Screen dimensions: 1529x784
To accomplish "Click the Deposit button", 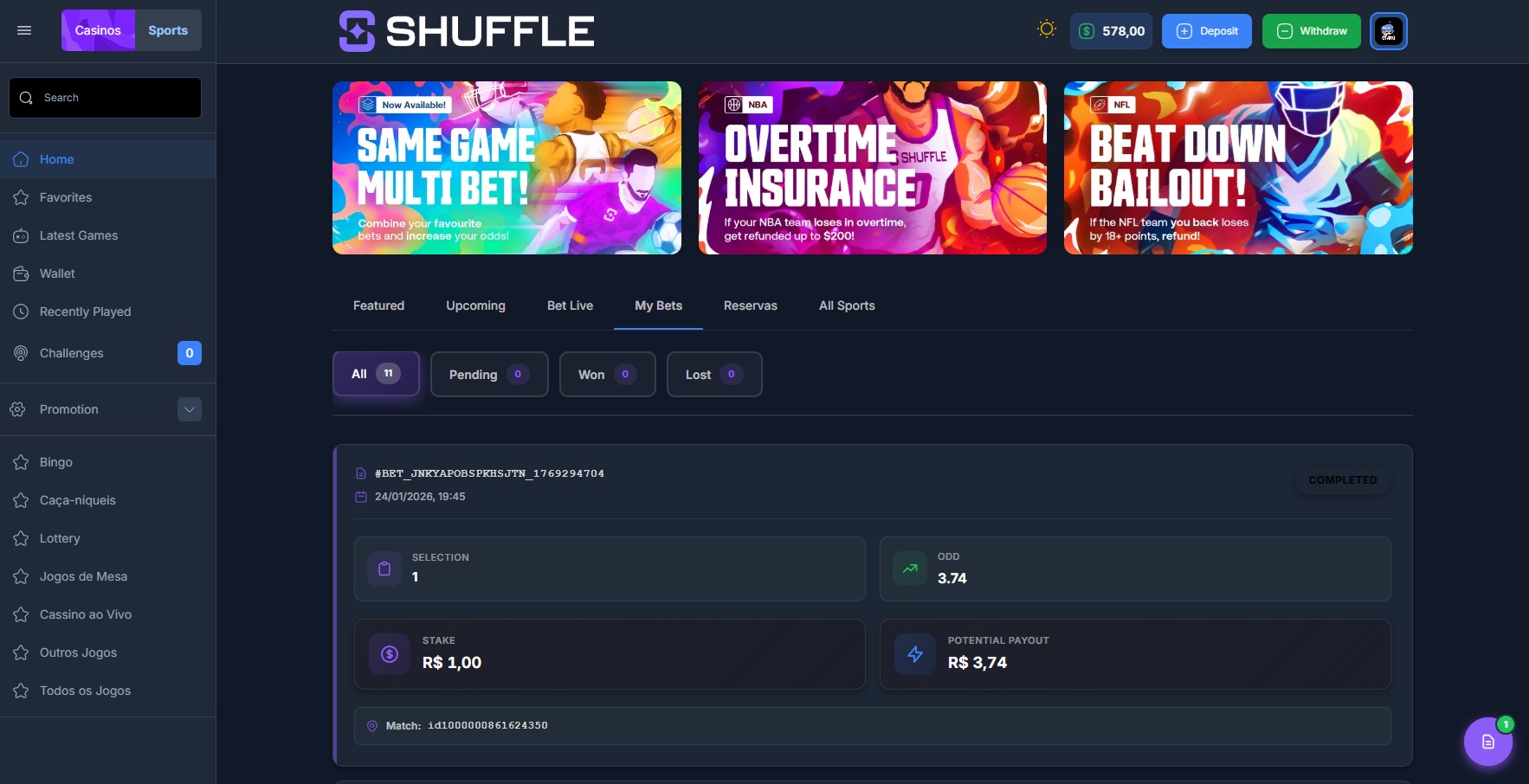I will point(1206,31).
